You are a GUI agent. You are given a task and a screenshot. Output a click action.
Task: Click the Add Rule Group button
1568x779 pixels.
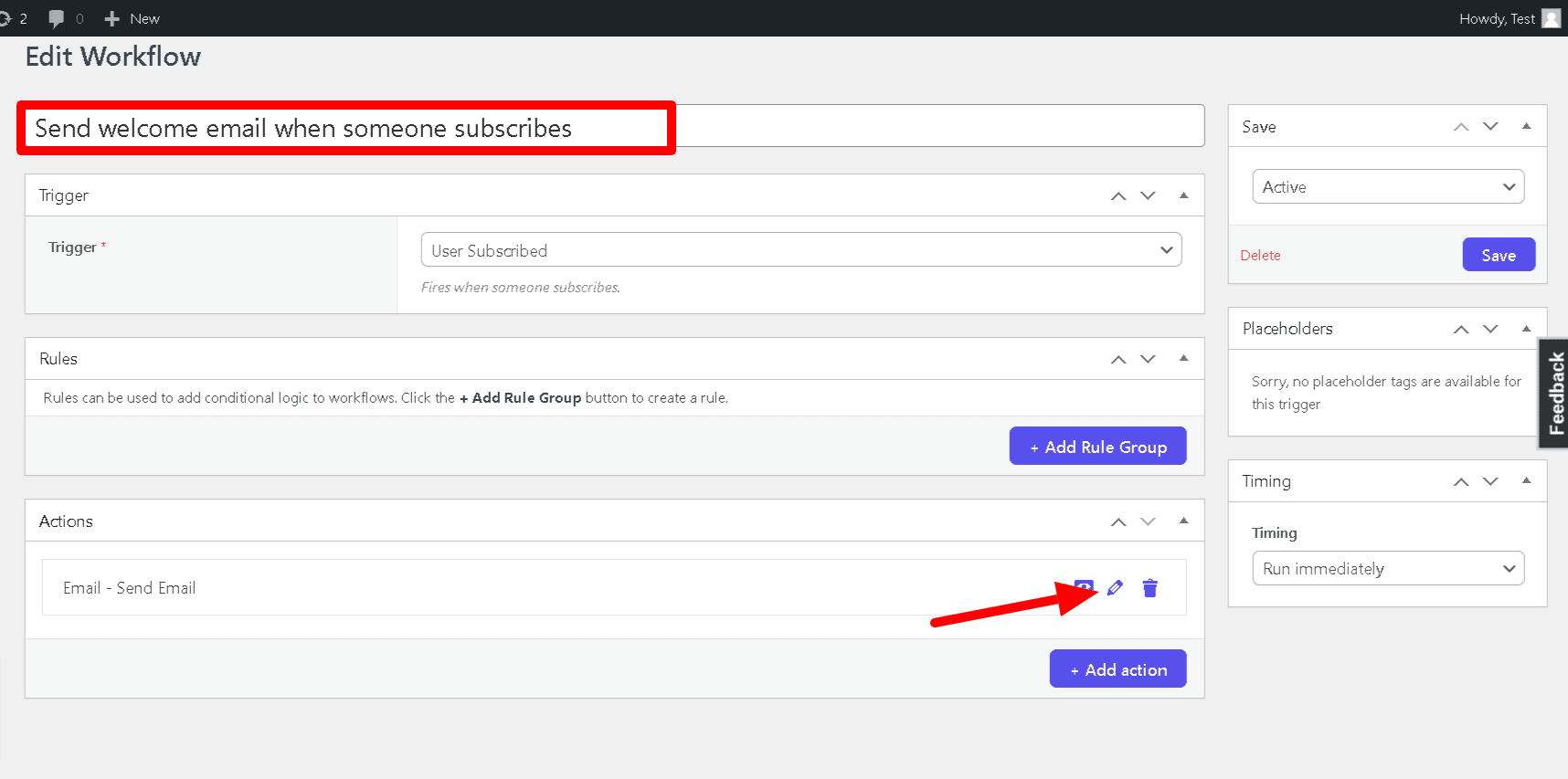[x=1097, y=446]
